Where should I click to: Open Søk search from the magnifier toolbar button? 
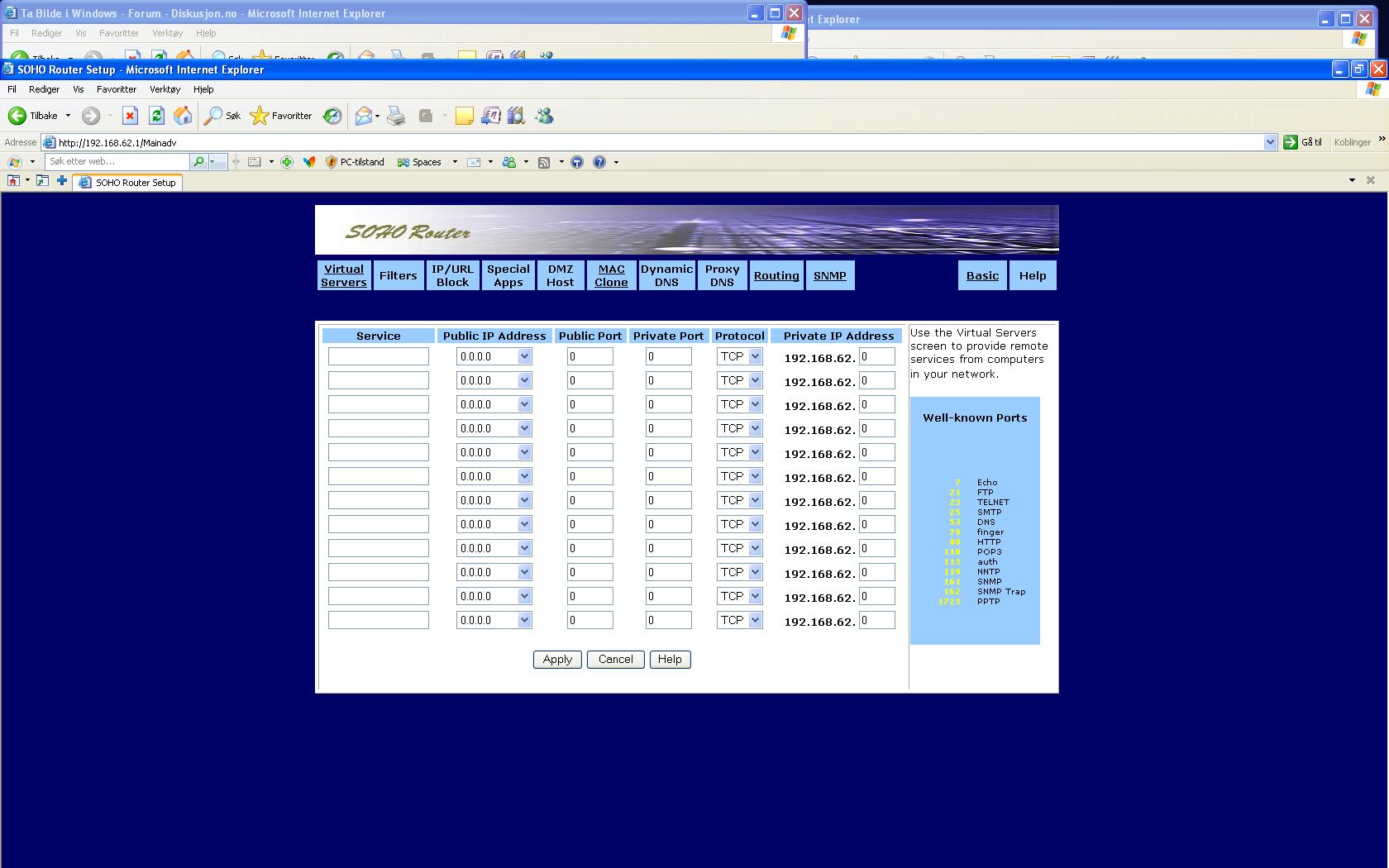[222, 116]
